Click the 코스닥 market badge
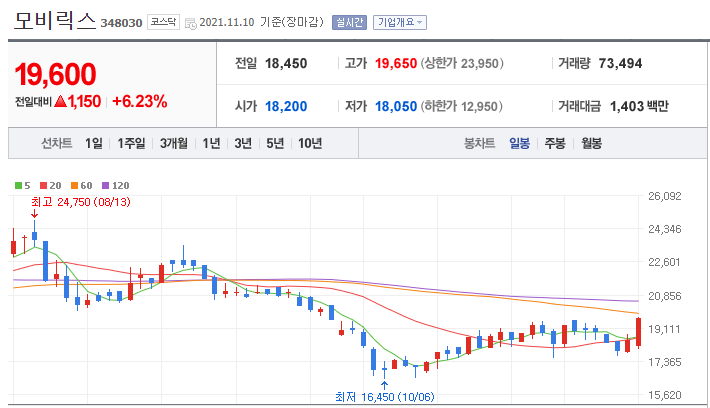Image resolution: width=710 pixels, height=408 pixels. pos(163,22)
